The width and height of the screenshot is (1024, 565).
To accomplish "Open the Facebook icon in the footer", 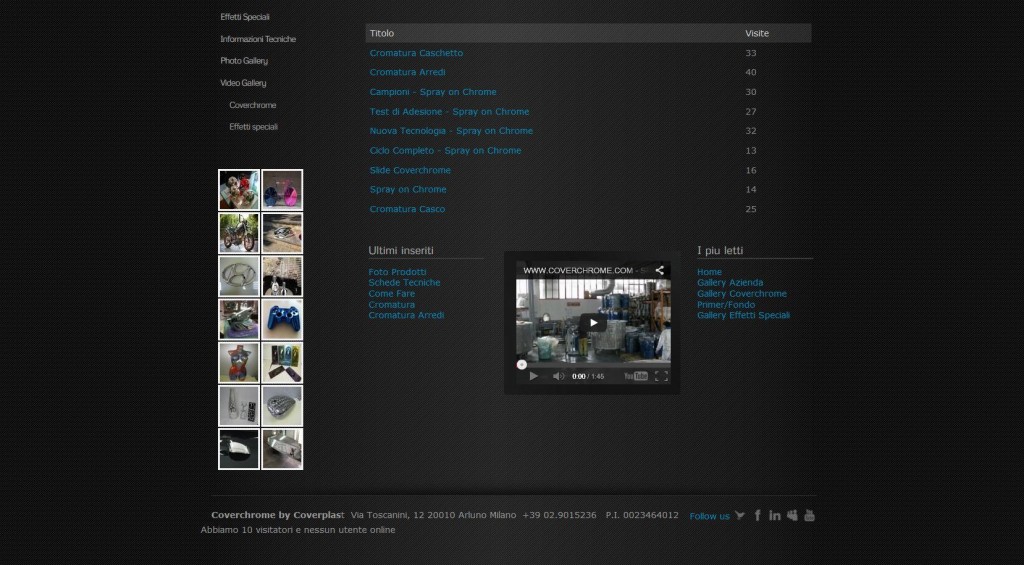I will (x=758, y=516).
